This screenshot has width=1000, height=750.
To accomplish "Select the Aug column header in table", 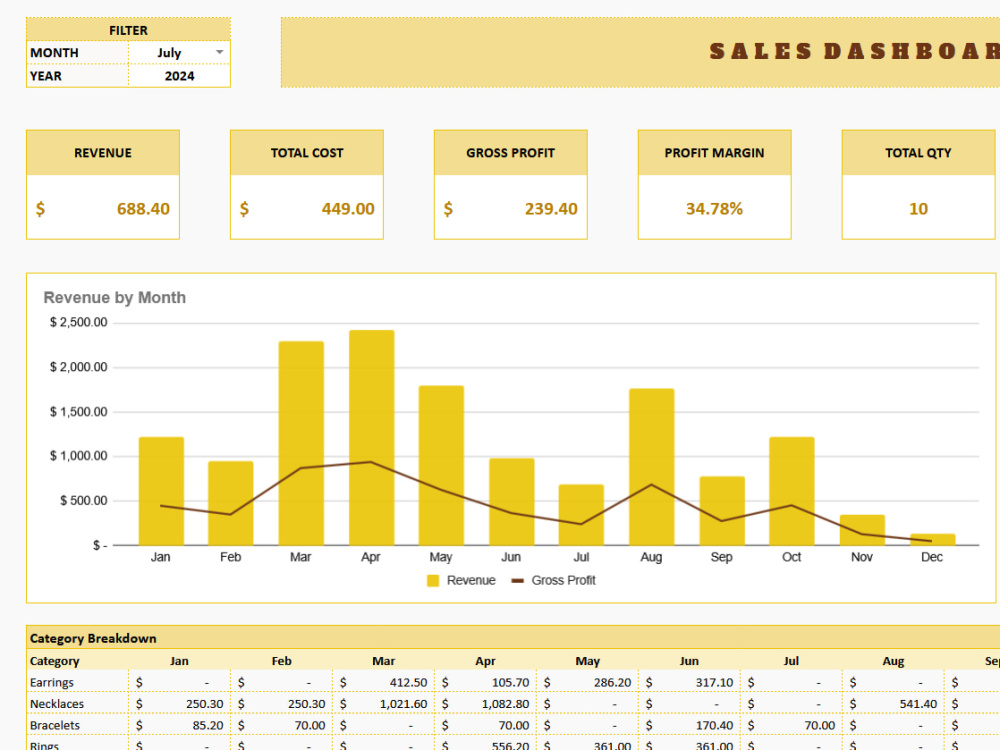I will click(893, 661).
